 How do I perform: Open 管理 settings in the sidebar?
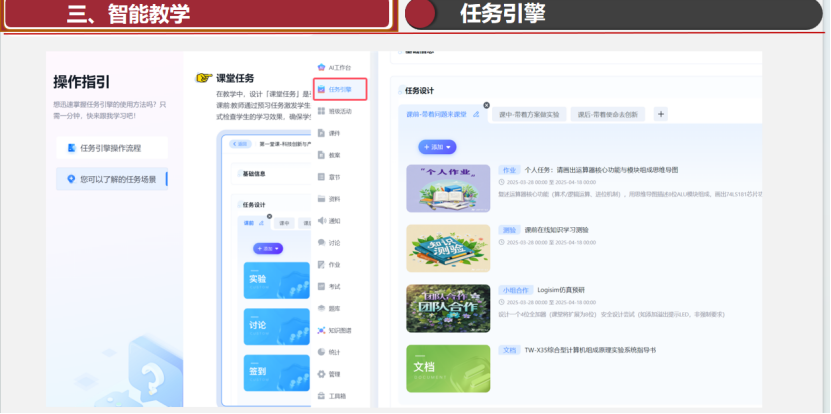[333, 374]
